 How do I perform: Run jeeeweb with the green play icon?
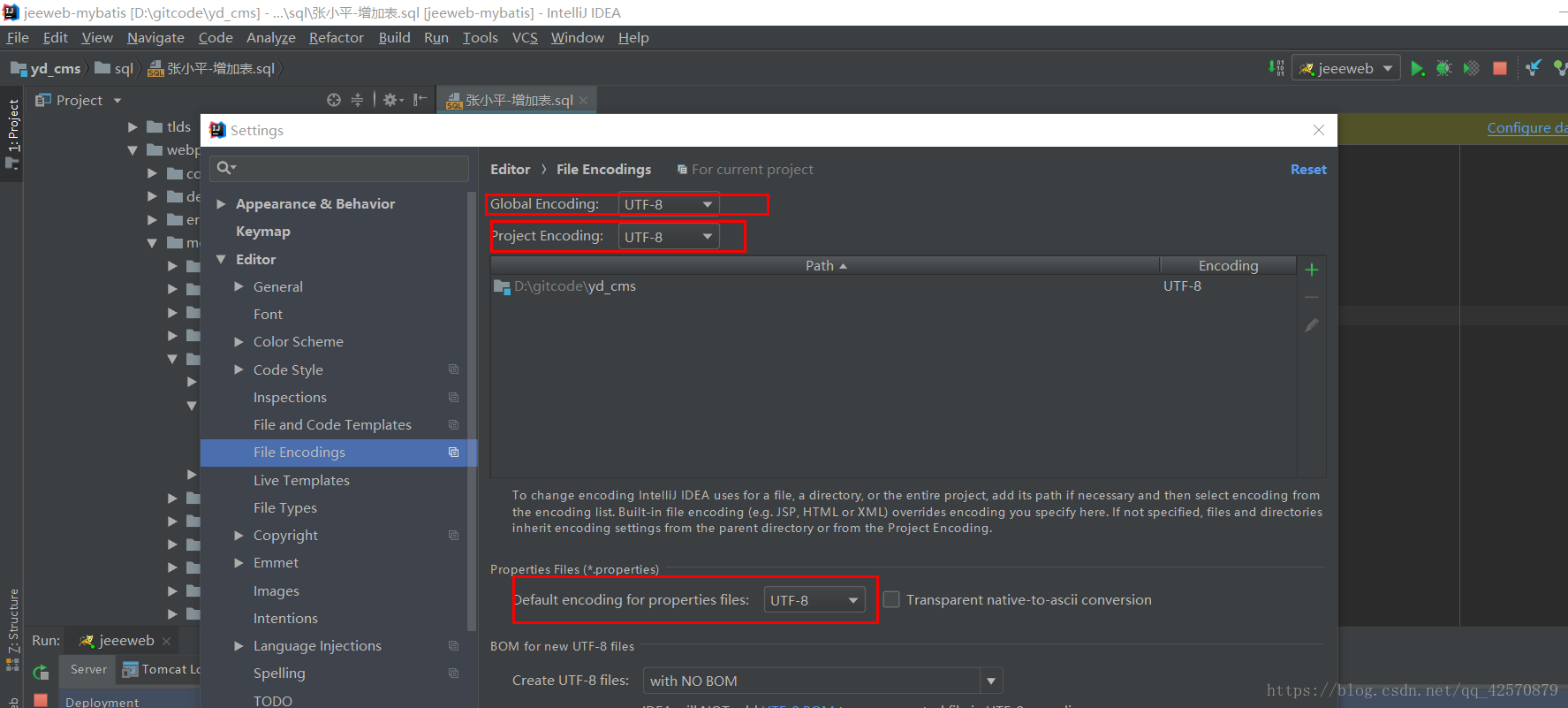(x=1417, y=68)
